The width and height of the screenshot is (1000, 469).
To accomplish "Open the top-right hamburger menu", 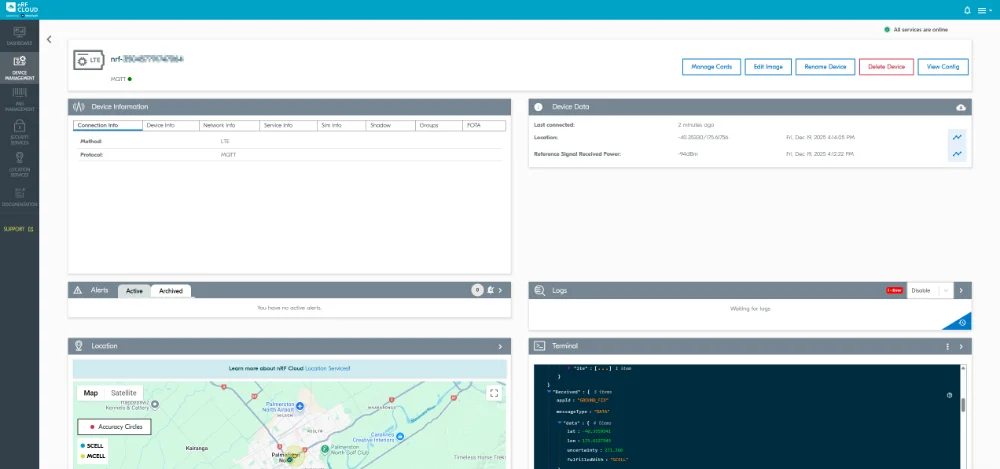I will (983, 10).
